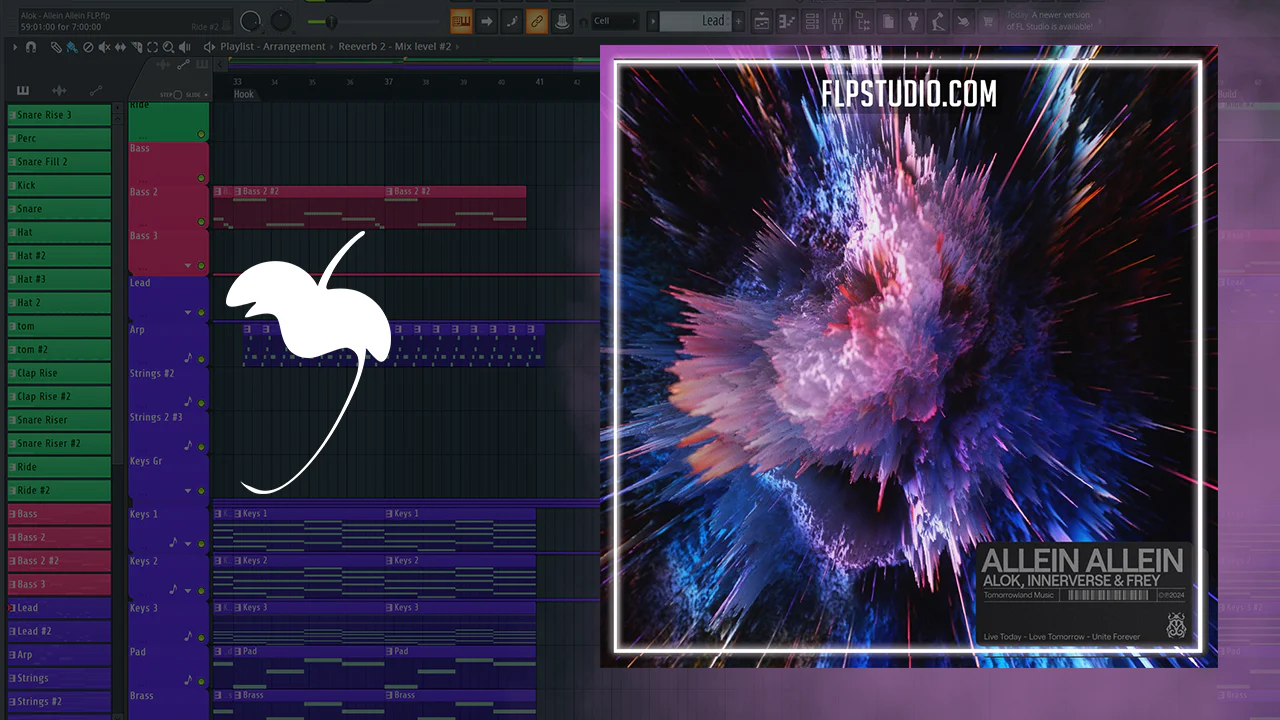Click the Strings 2 #3 track header
This screenshot has width=1280, height=720.
click(169, 430)
